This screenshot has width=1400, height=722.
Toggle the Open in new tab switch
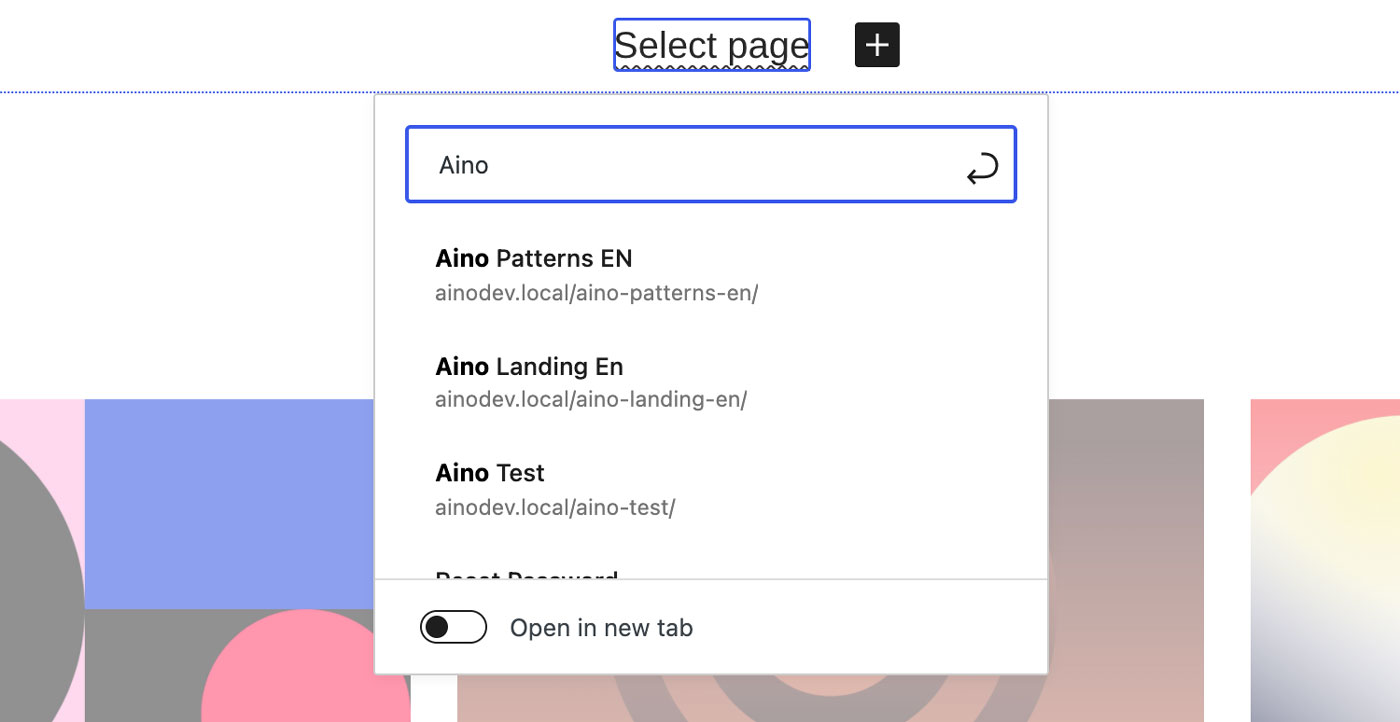tap(453, 627)
